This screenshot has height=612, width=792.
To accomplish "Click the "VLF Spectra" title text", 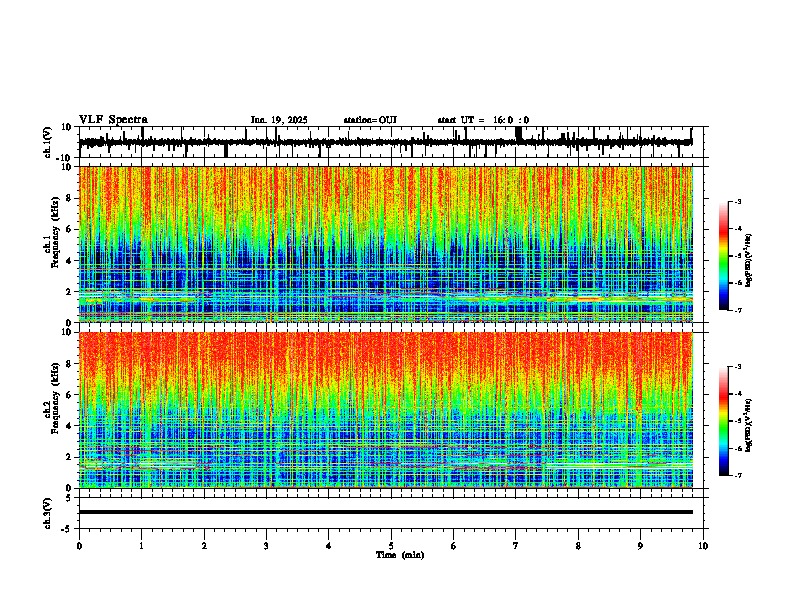I will 113,120.
